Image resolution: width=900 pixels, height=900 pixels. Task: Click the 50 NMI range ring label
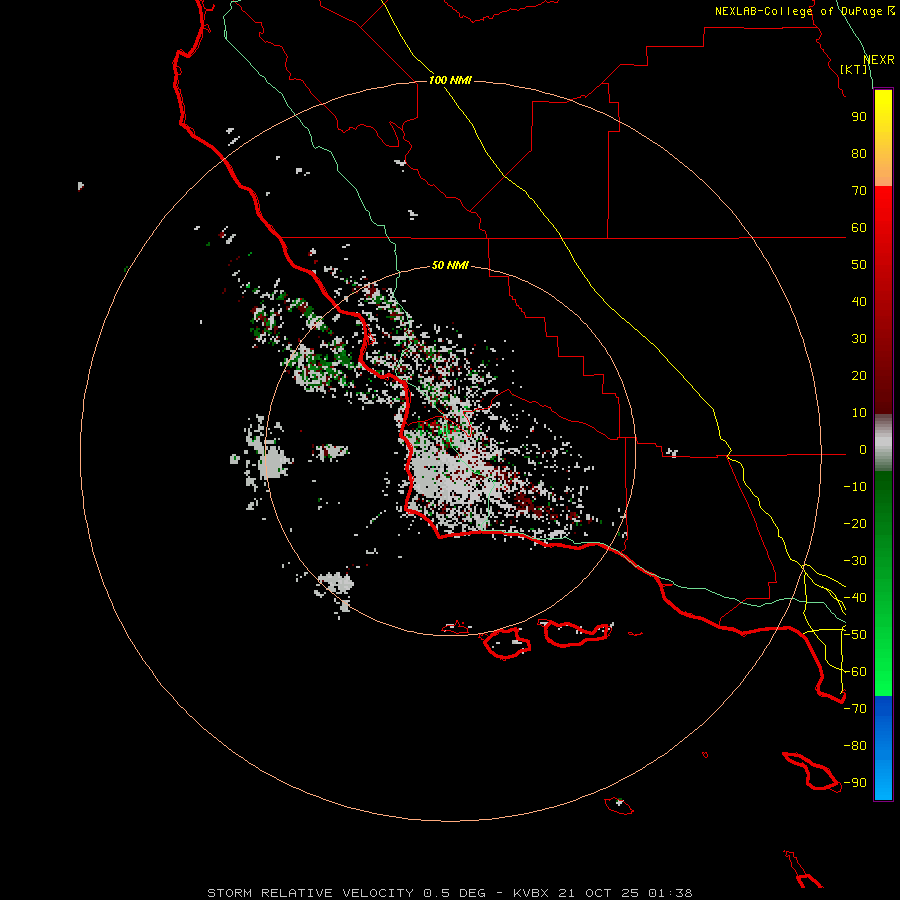(x=450, y=265)
